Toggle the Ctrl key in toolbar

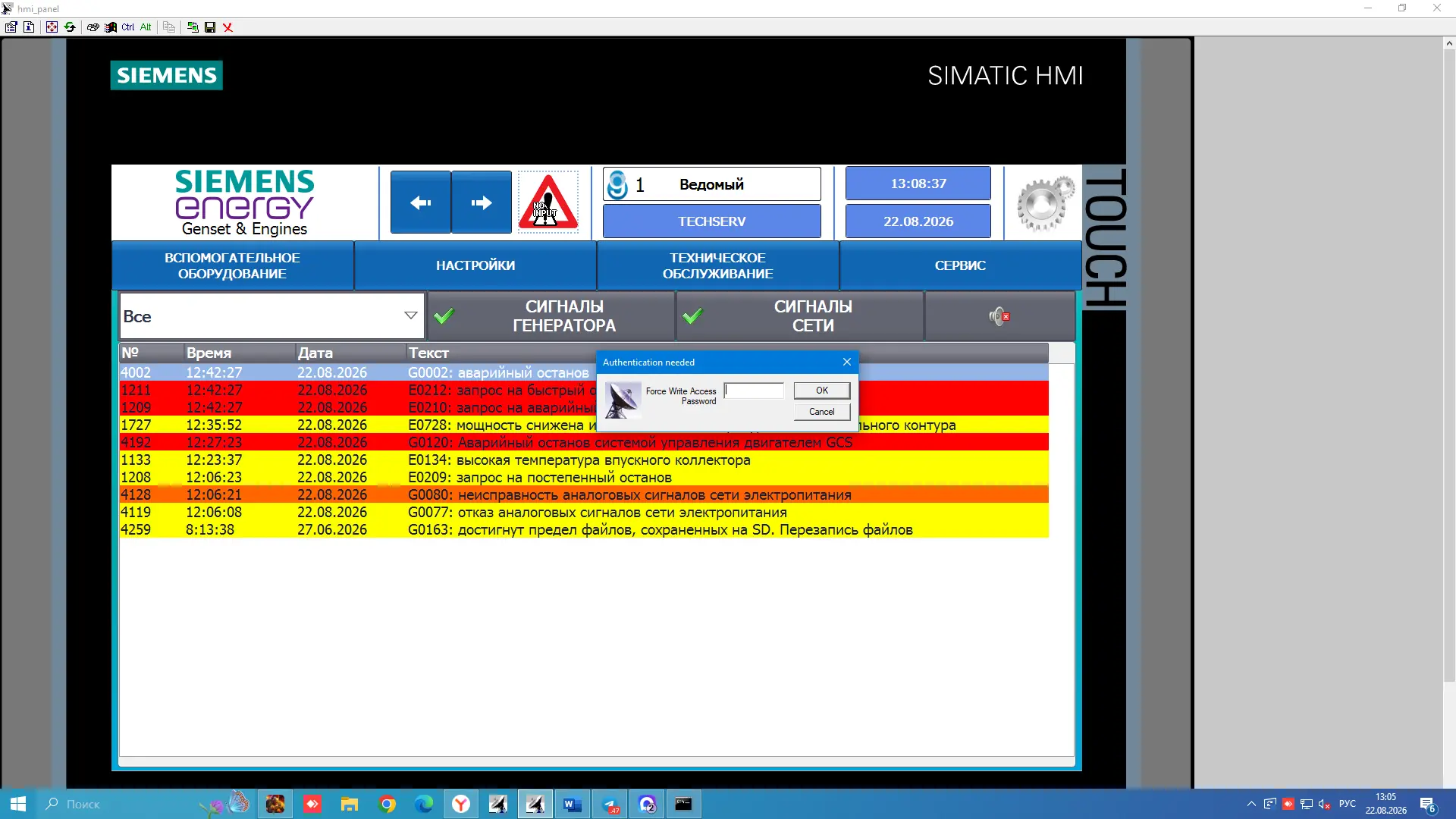[x=128, y=27]
